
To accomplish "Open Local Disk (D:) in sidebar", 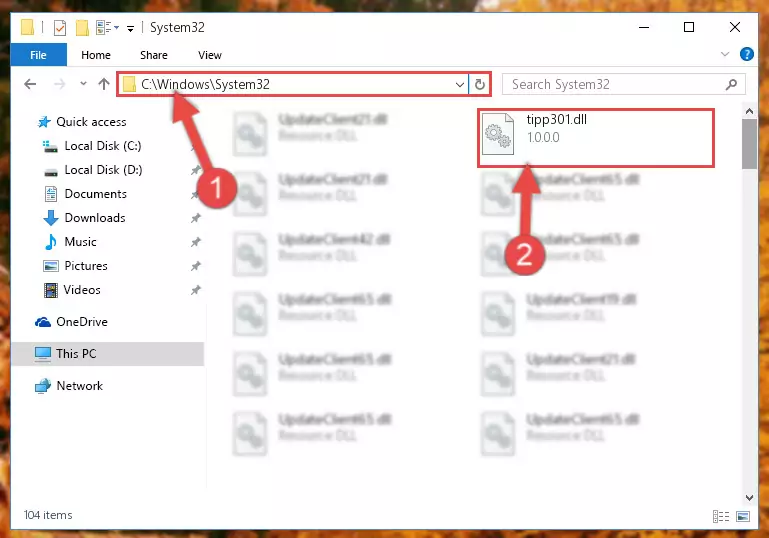I will [x=103, y=170].
